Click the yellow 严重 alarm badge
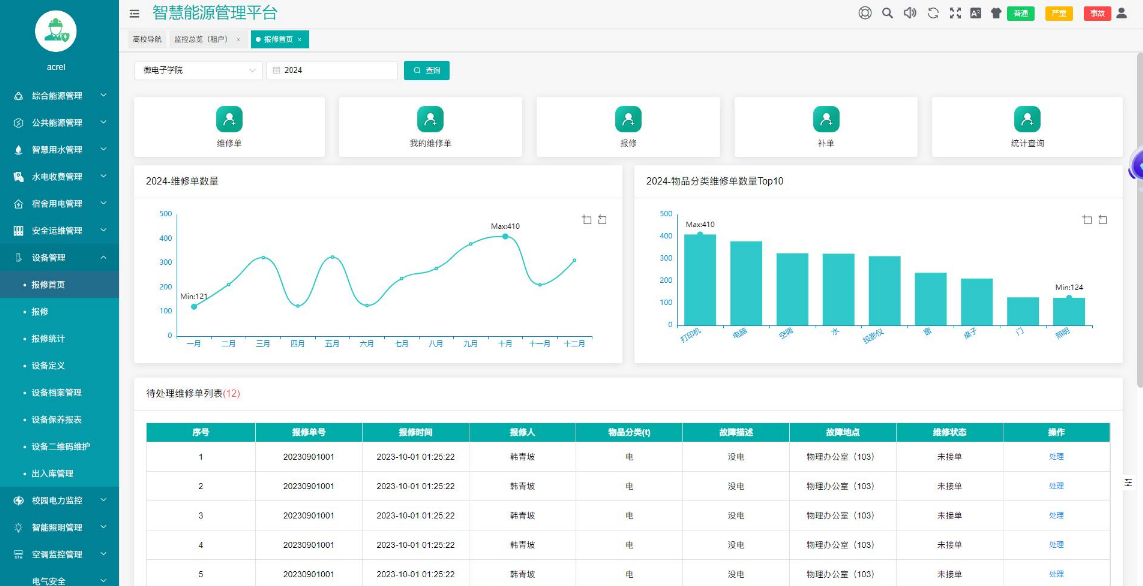 point(1059,13)
